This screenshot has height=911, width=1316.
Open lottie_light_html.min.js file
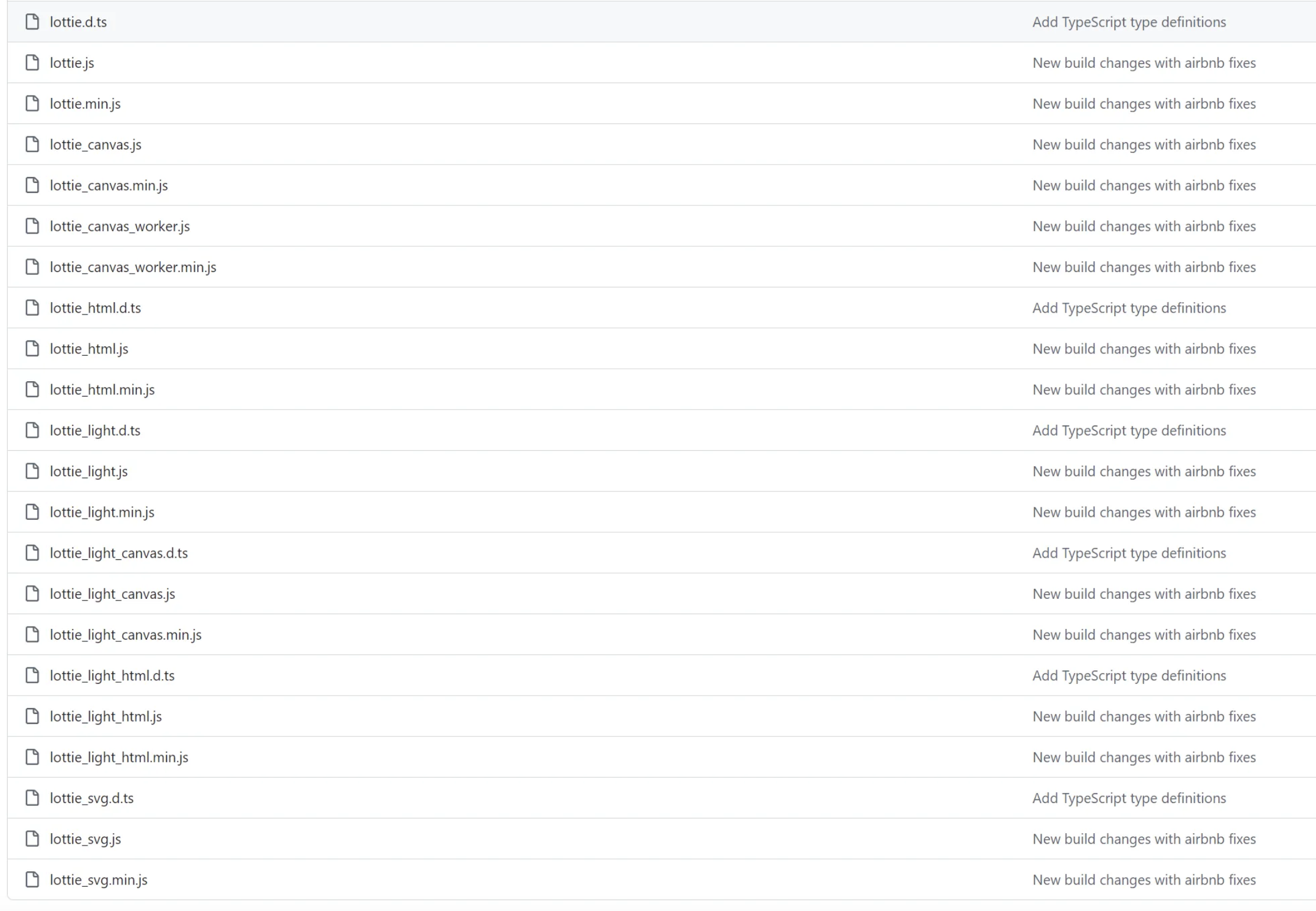pyautogui.click(x=119, y=757)
